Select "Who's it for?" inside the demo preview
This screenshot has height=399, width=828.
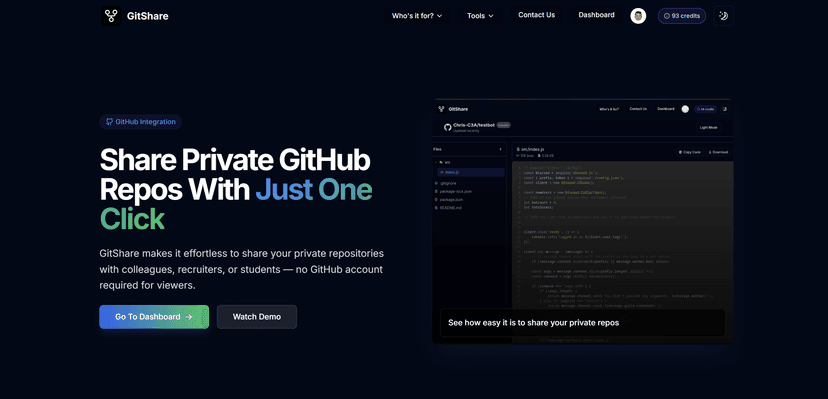[x=609, y=109]
